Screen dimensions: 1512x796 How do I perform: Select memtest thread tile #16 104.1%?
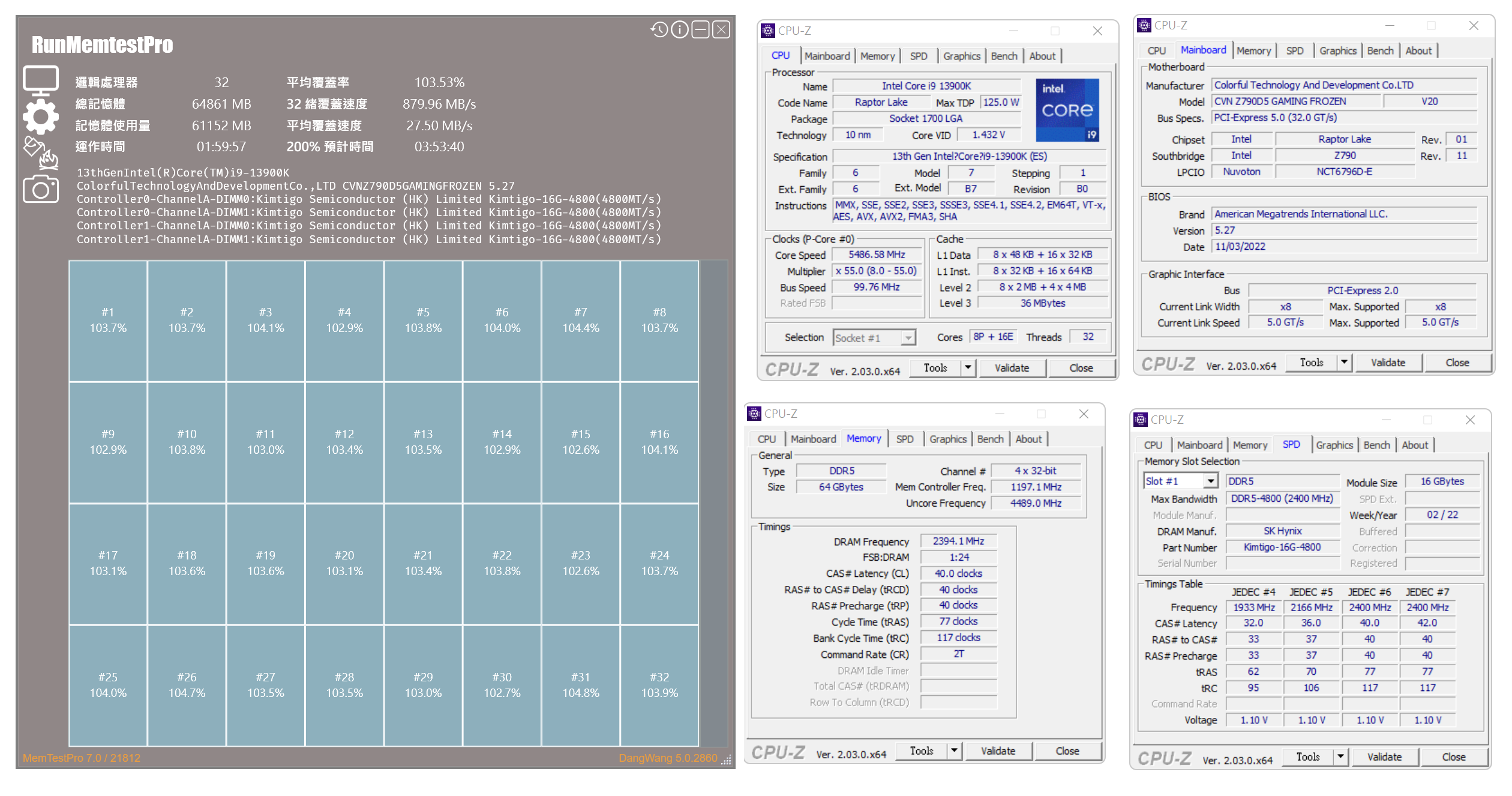[x=659, y=442]
